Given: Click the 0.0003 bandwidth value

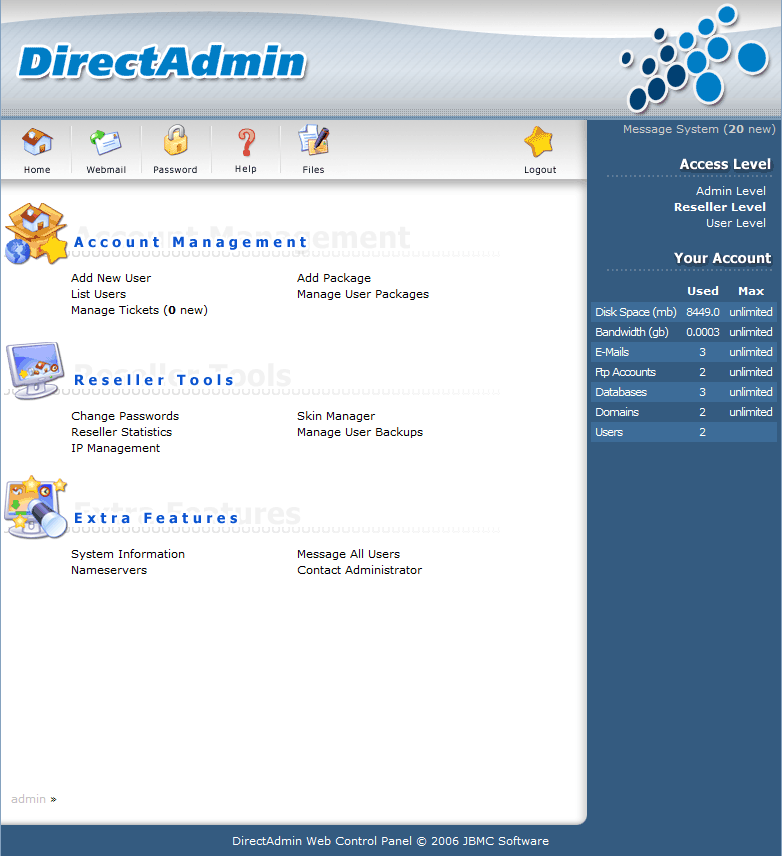Looking at the screenshot, I should [703, 332].
